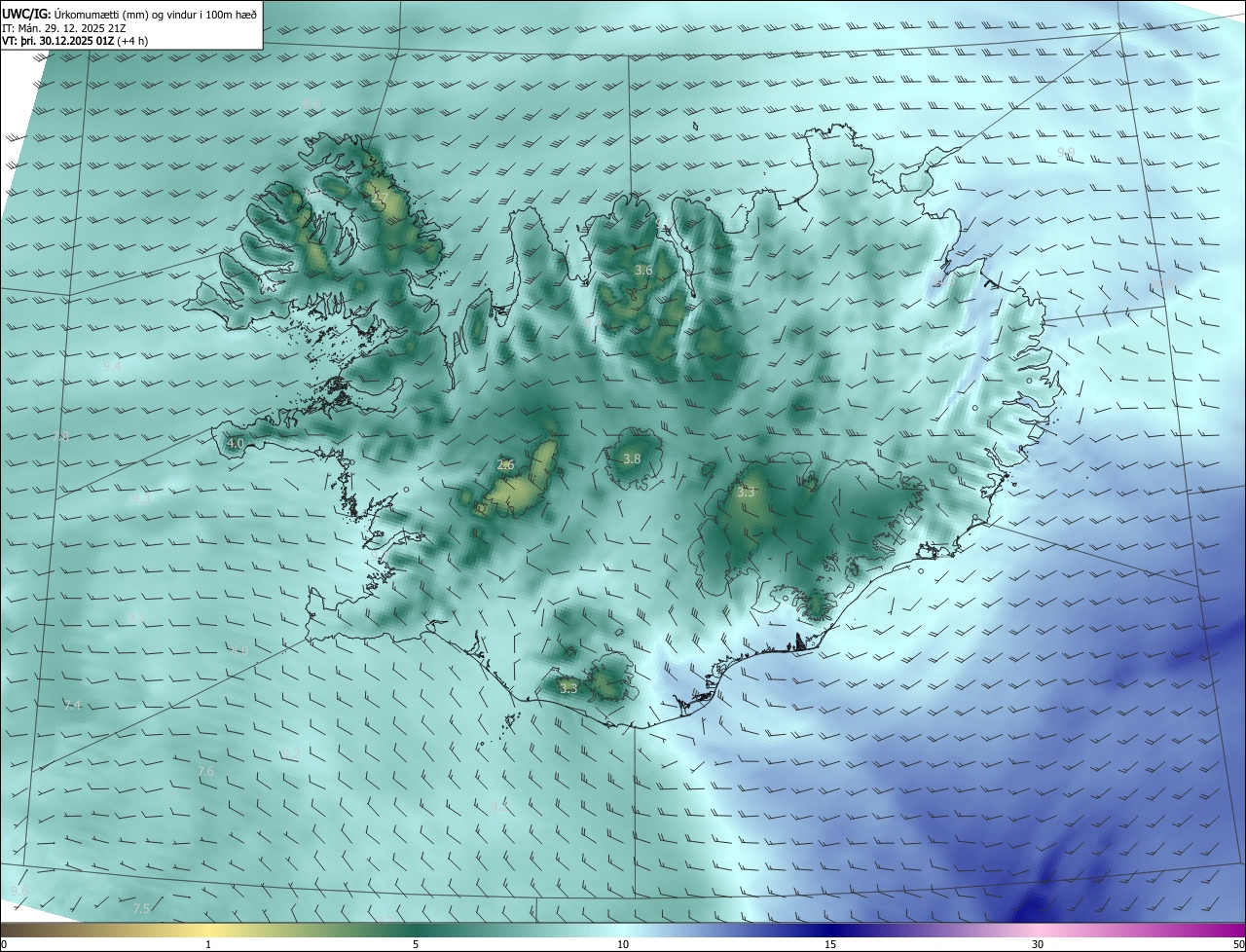This screenshot has height=952, width=1246.
Task: Click the 4.0 value on Snæfellsnes peninsula
Action: click(x=236, y=443)
